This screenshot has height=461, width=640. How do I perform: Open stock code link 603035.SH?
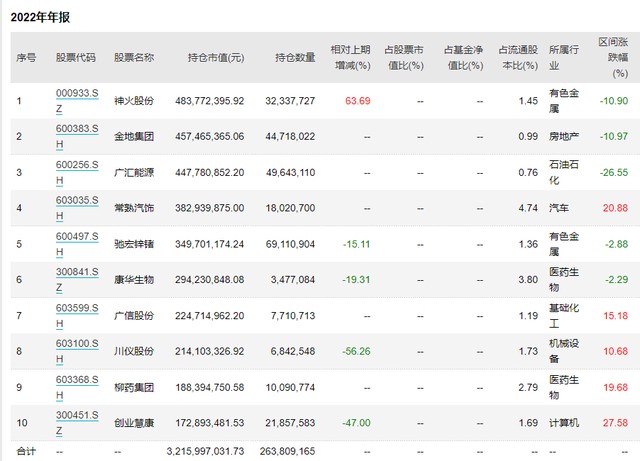pyautogui.click(x=77, y=202)
